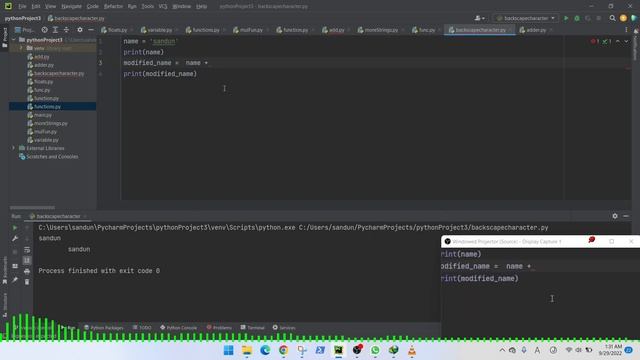The height and width of the screenshot is (360, 640).
Task: Open WhatsApp from taskbar
Action: point(375,350)
